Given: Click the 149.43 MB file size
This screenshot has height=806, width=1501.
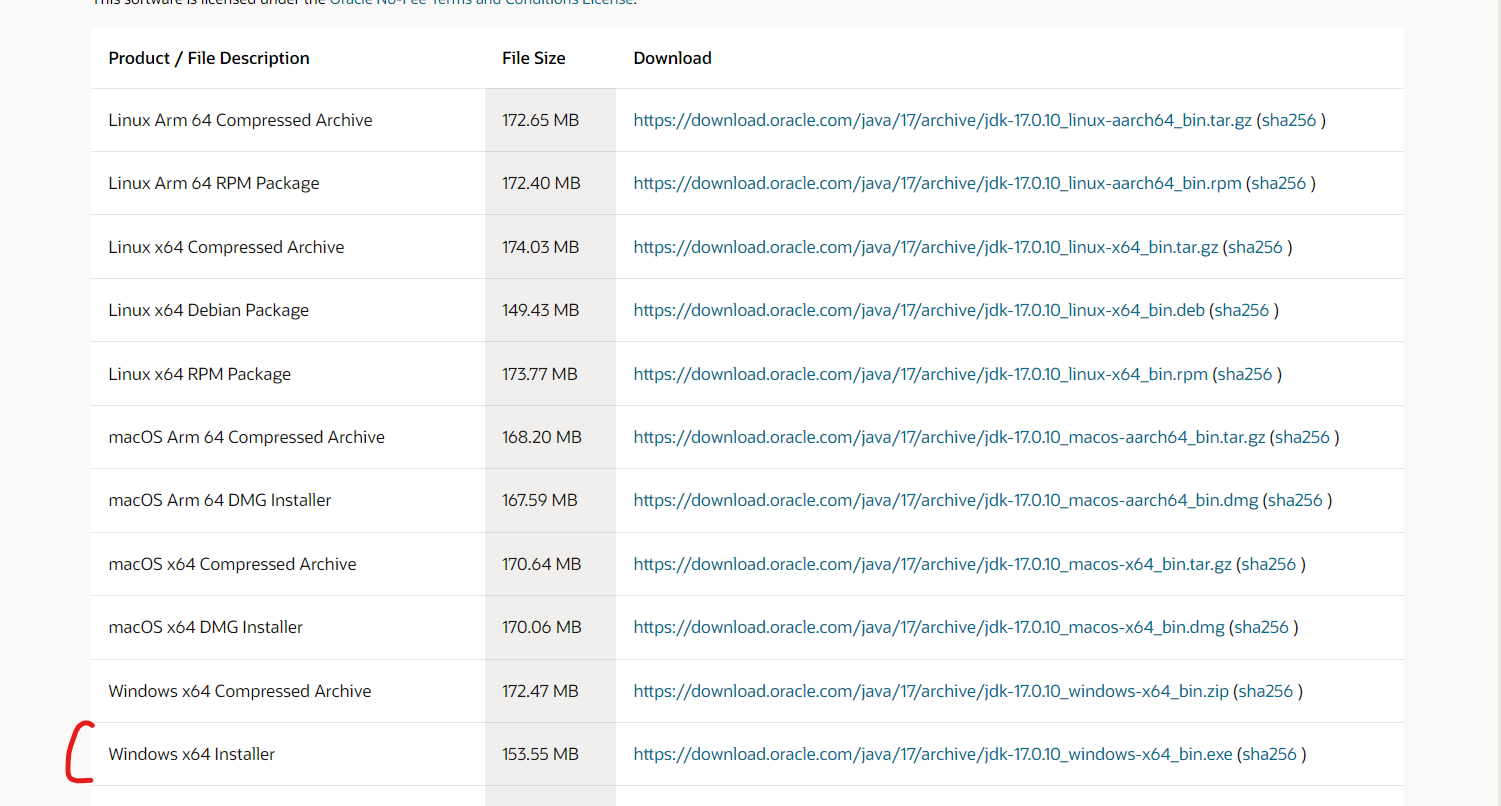Looking at the screenshot, I should click(541, 310).
